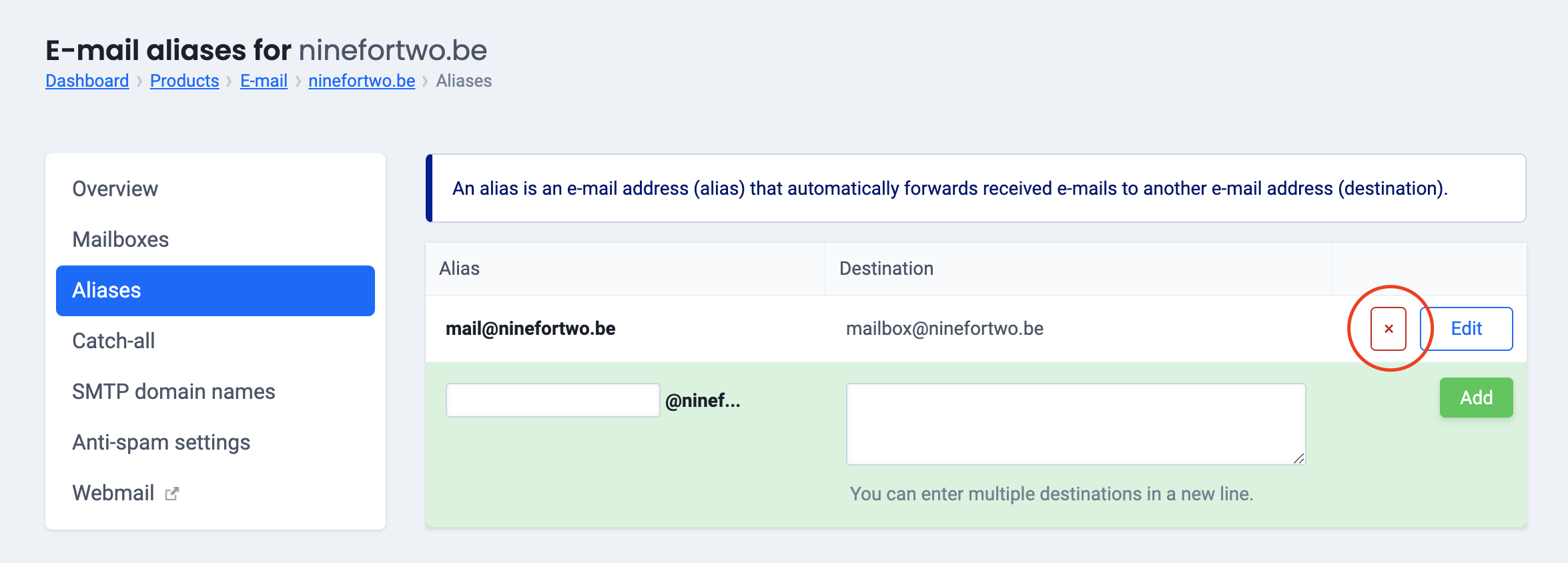Click the Destination column header
The height and width of the screenshot is (563, 1568).
tap(886, 268)
